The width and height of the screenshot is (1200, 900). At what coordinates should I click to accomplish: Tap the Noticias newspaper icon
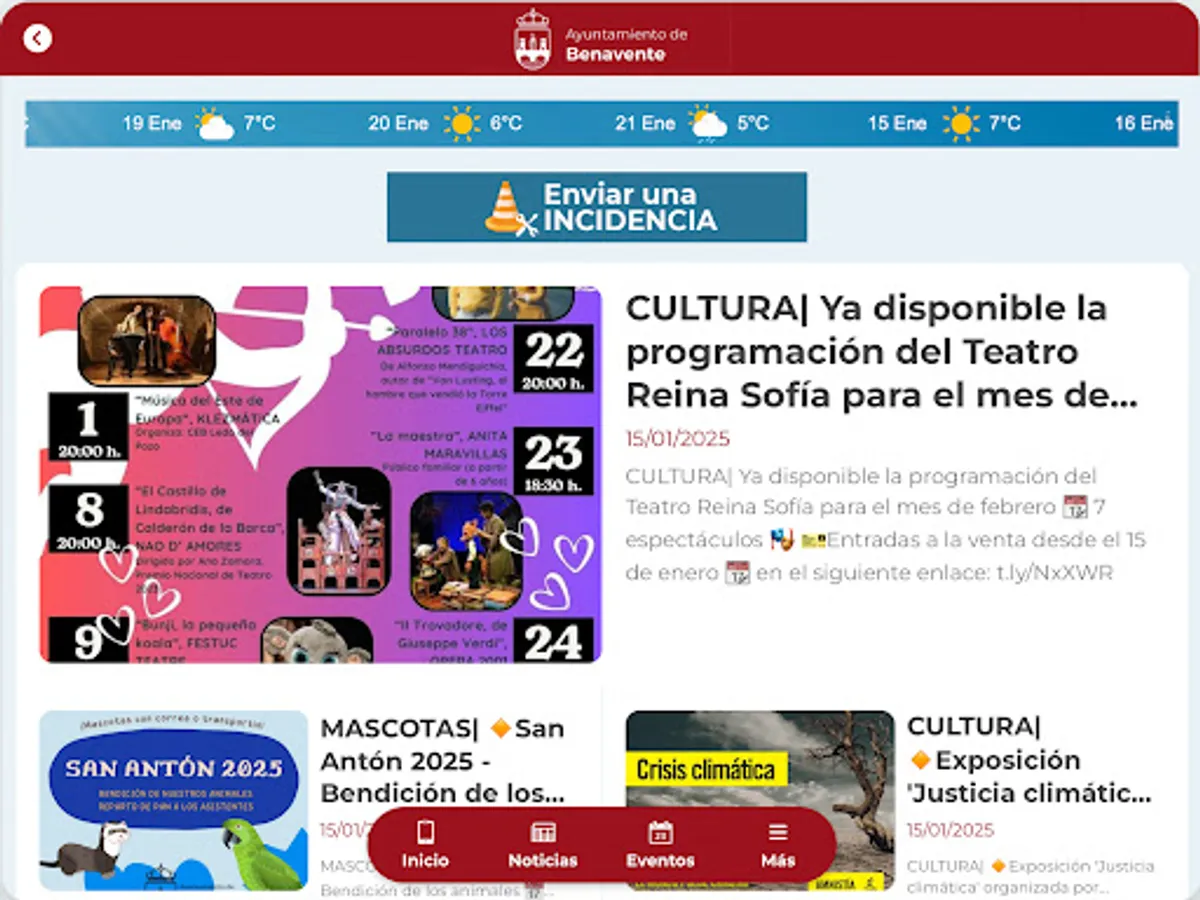pyautogui.click(x=543, y=831)
